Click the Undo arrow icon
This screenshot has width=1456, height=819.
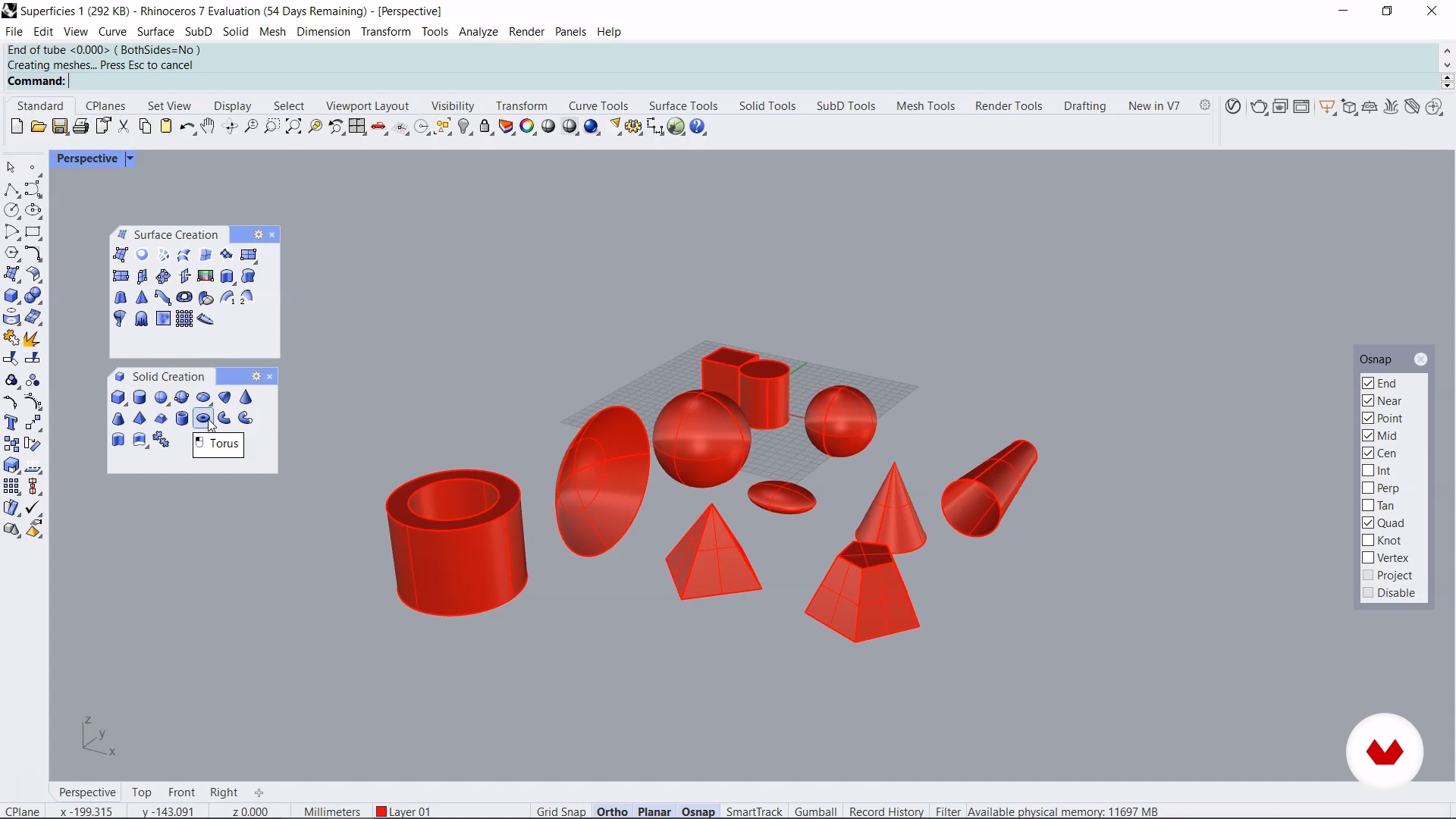(x=187, y=127)
